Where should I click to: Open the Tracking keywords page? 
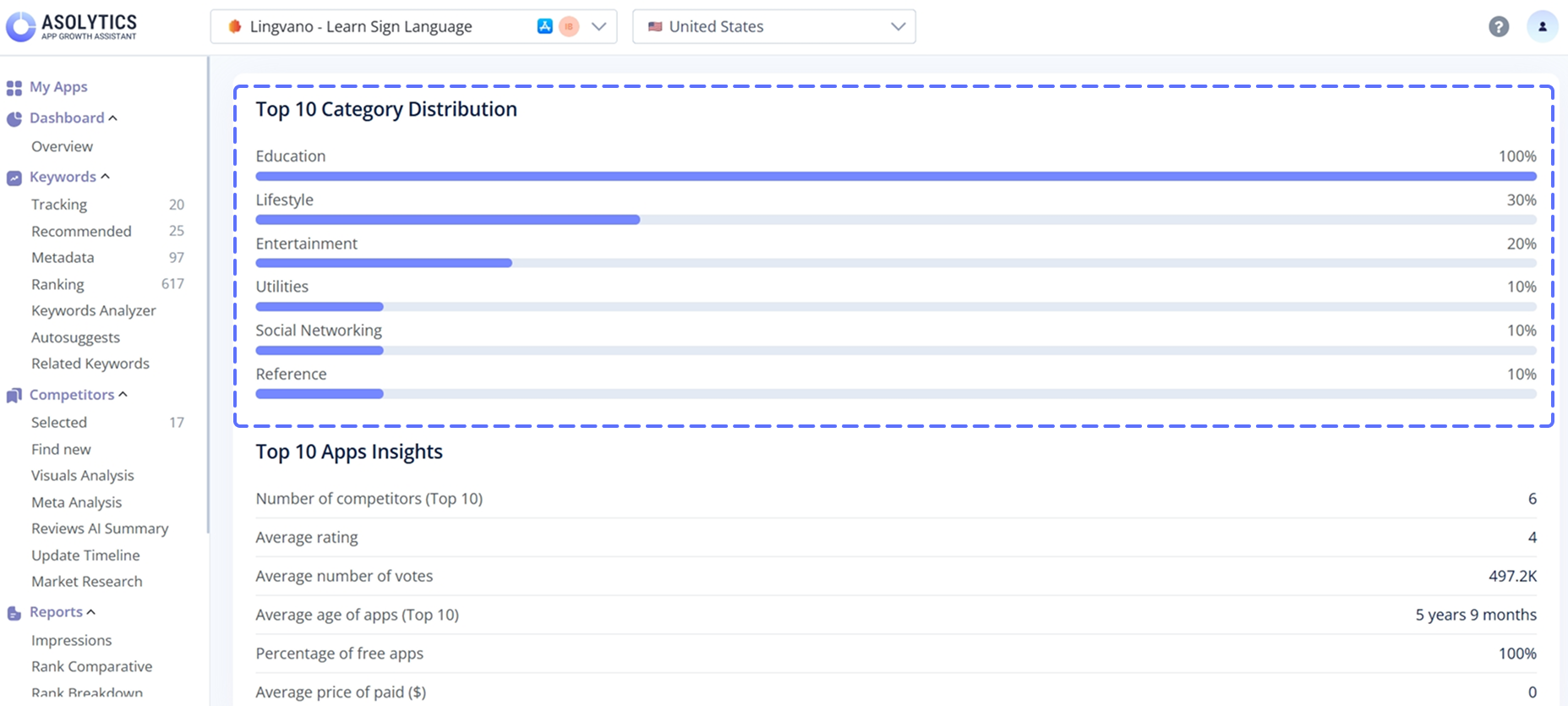click(x=59, y=205)
